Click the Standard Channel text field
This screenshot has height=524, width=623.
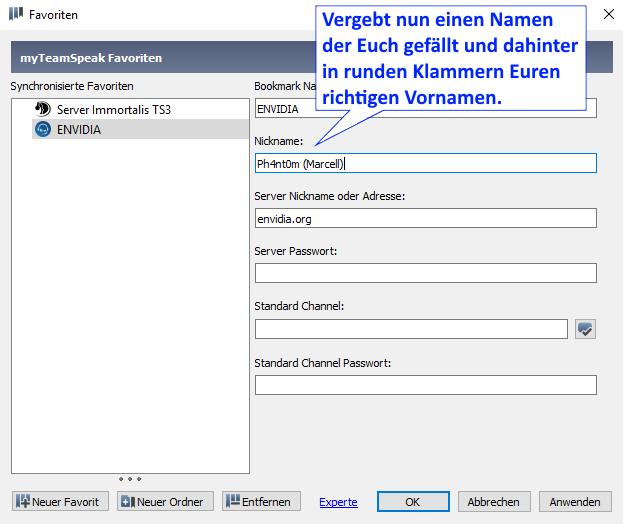point(410,329)
